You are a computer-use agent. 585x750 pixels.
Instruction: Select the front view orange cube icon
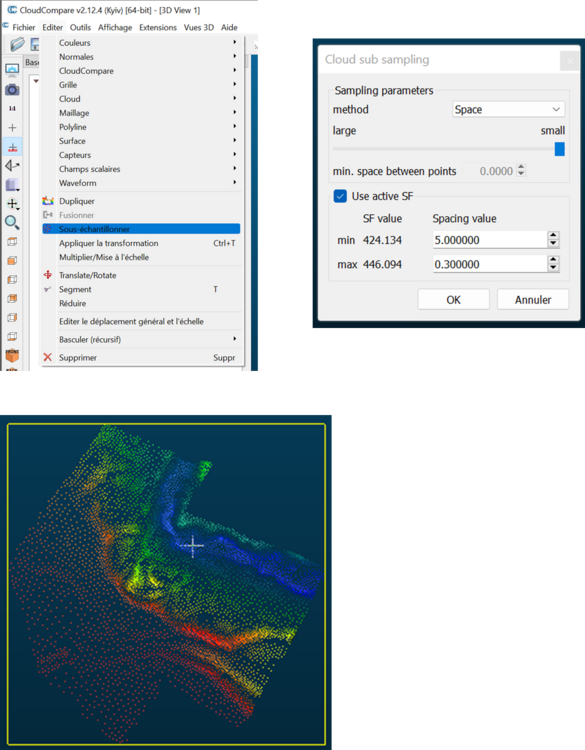tap(12, 356)
